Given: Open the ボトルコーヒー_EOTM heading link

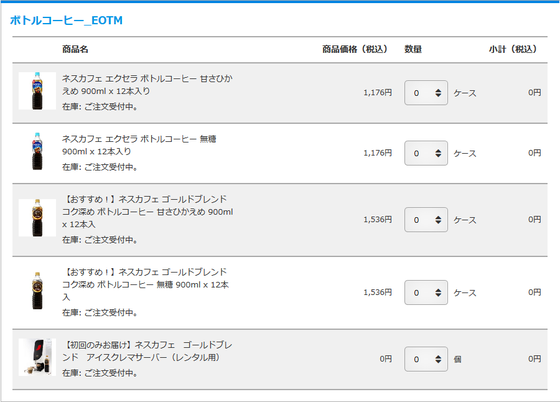Looking at the screenshot, I should click(66, 20).
